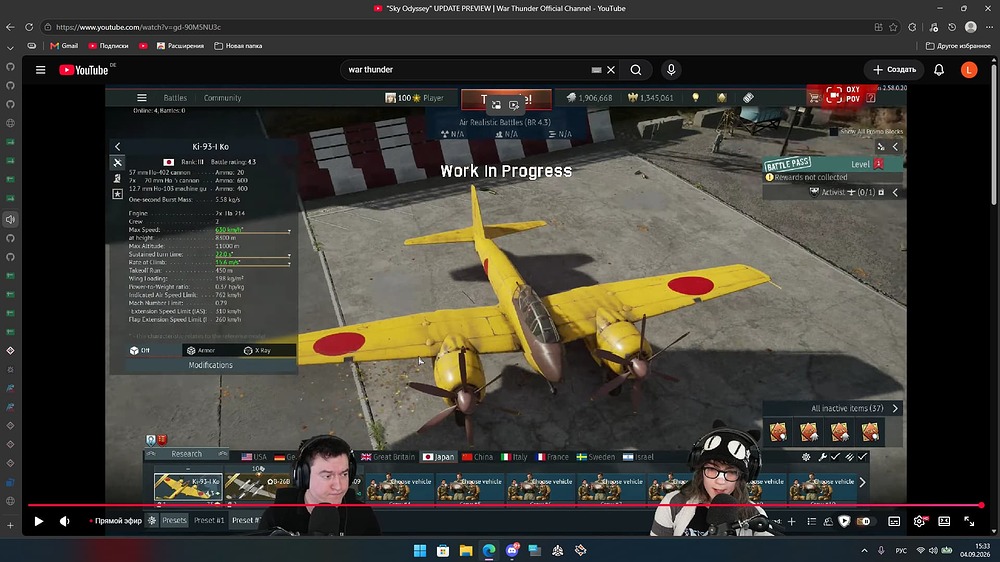
Task: Focus the 'war thunder' search input field
Action: click(x=466, y=70)
